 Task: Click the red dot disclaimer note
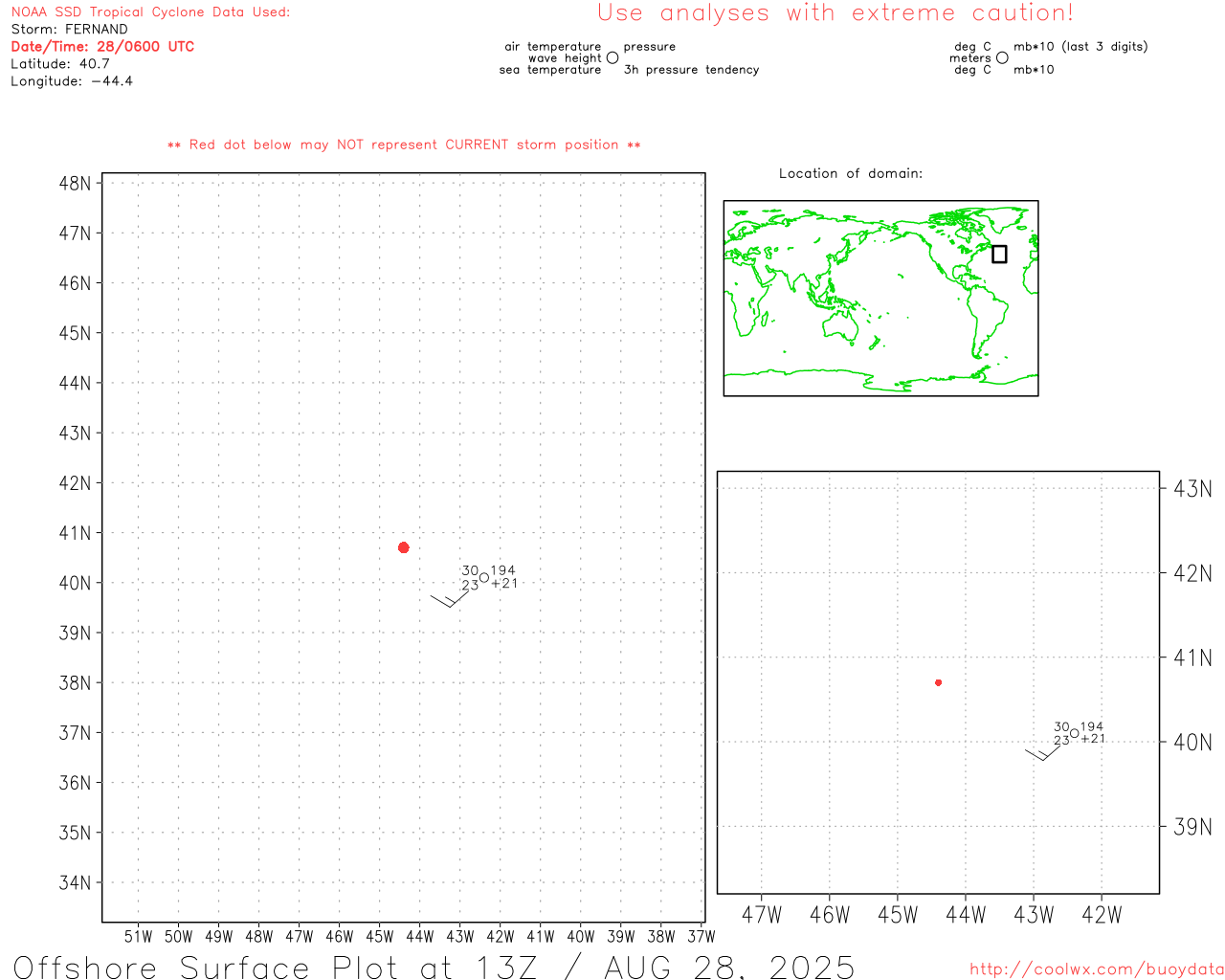[404, 145]
